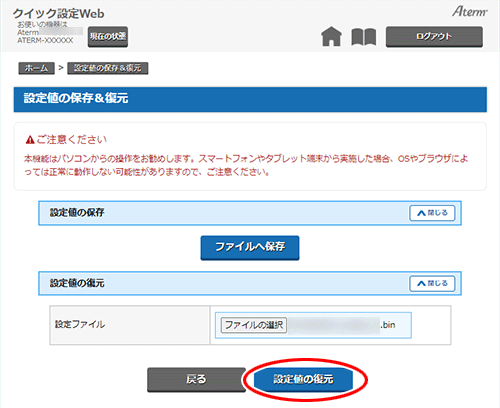This screenshot has width=500, height=408.
Task: Click the ご注意ください warning heading
Action: pos(66,139)
